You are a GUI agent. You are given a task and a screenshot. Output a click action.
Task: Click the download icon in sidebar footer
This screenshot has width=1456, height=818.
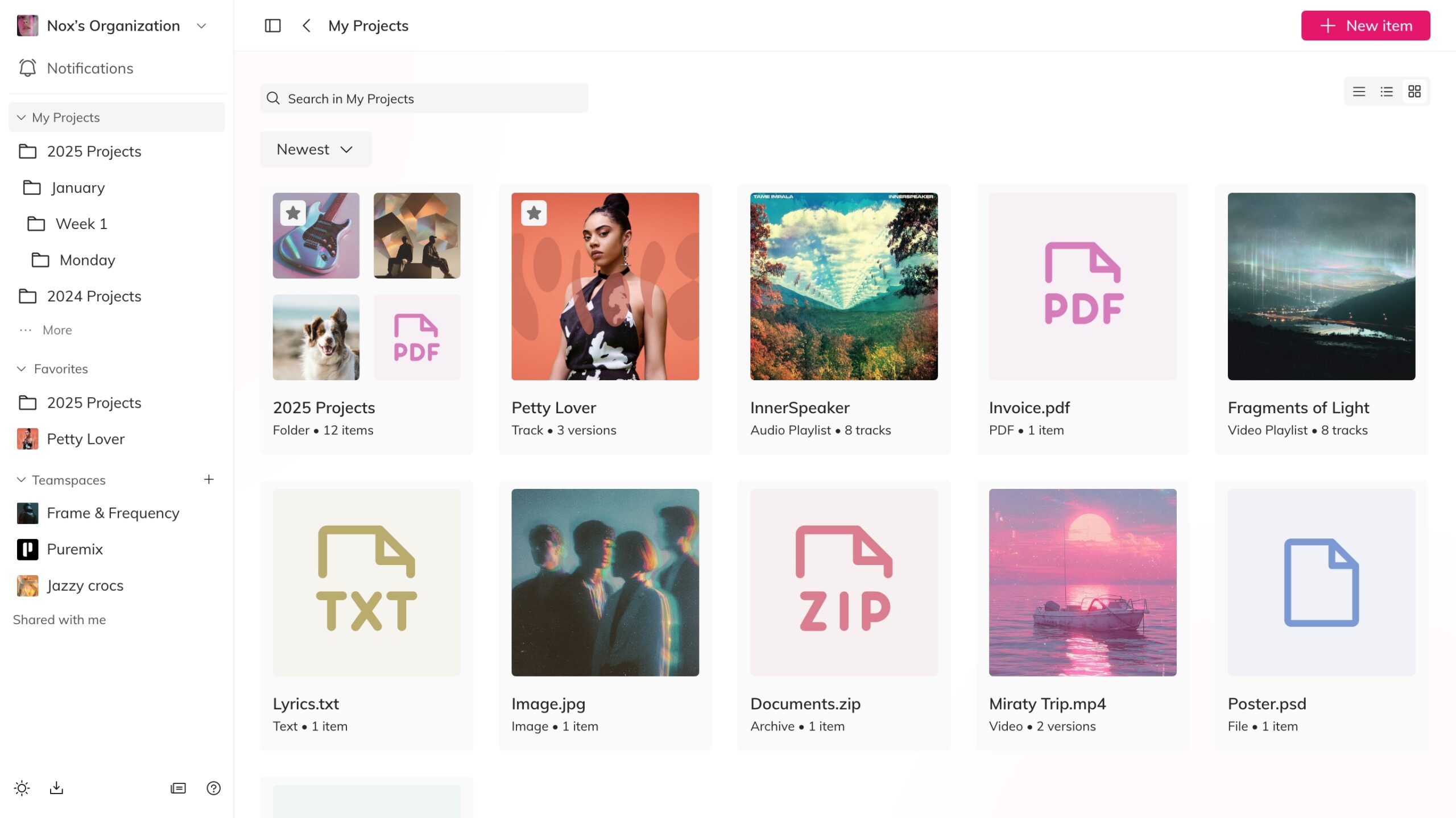(56, 788)
